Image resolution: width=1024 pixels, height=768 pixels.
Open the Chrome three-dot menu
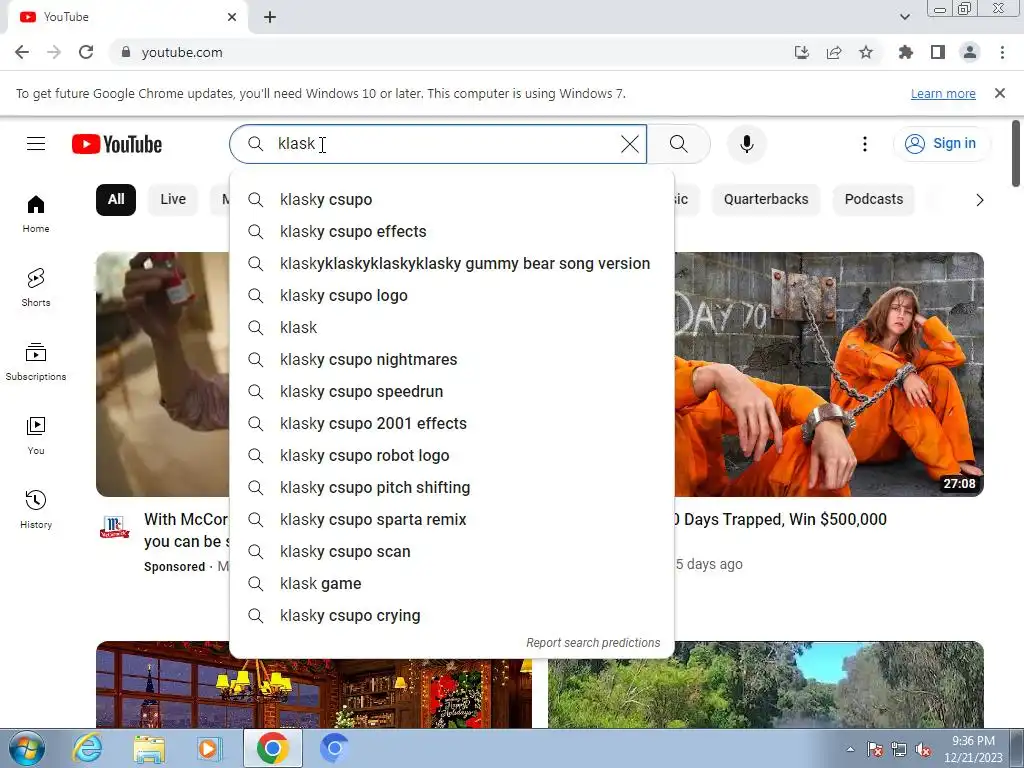1002,52
